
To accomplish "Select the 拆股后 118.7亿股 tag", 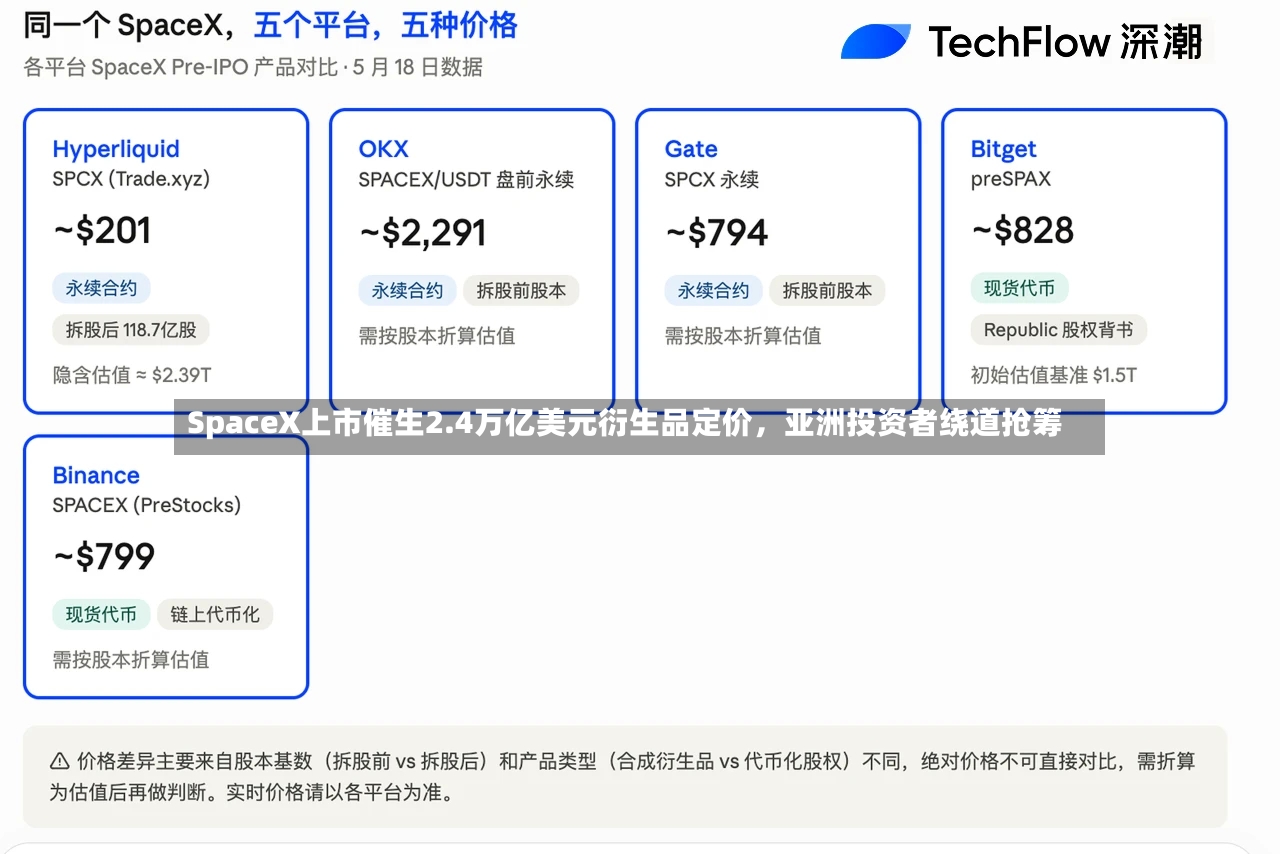I will [131, 330].
